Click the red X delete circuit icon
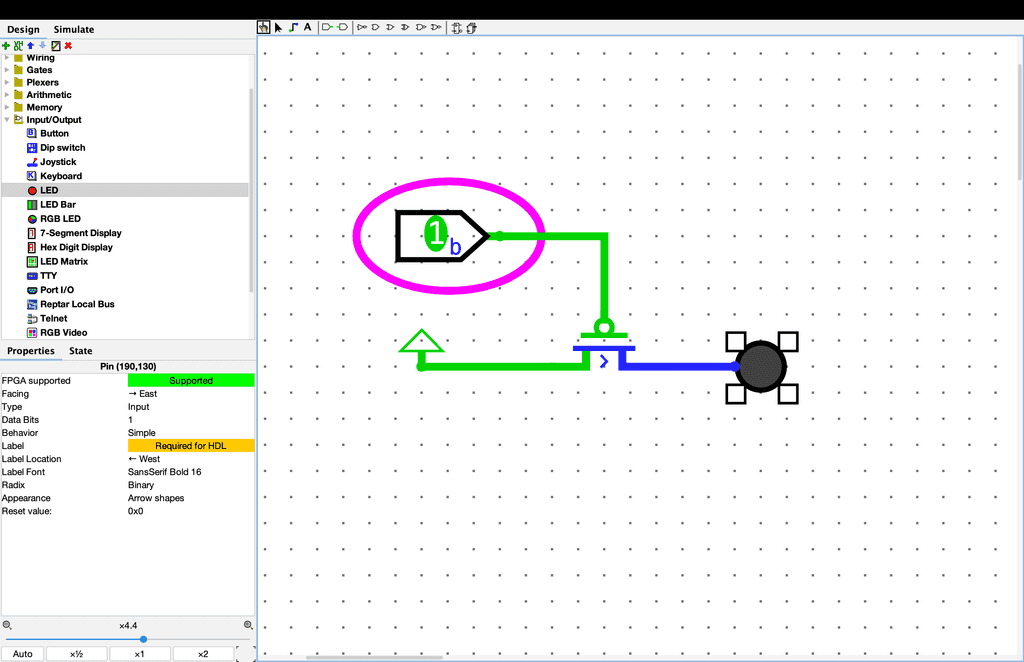 tap(68, 45)
